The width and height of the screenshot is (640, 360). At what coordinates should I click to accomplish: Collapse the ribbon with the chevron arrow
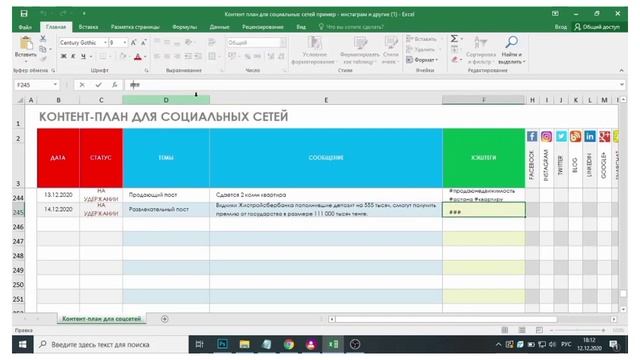pyautogui.click(x=621, y=71)
